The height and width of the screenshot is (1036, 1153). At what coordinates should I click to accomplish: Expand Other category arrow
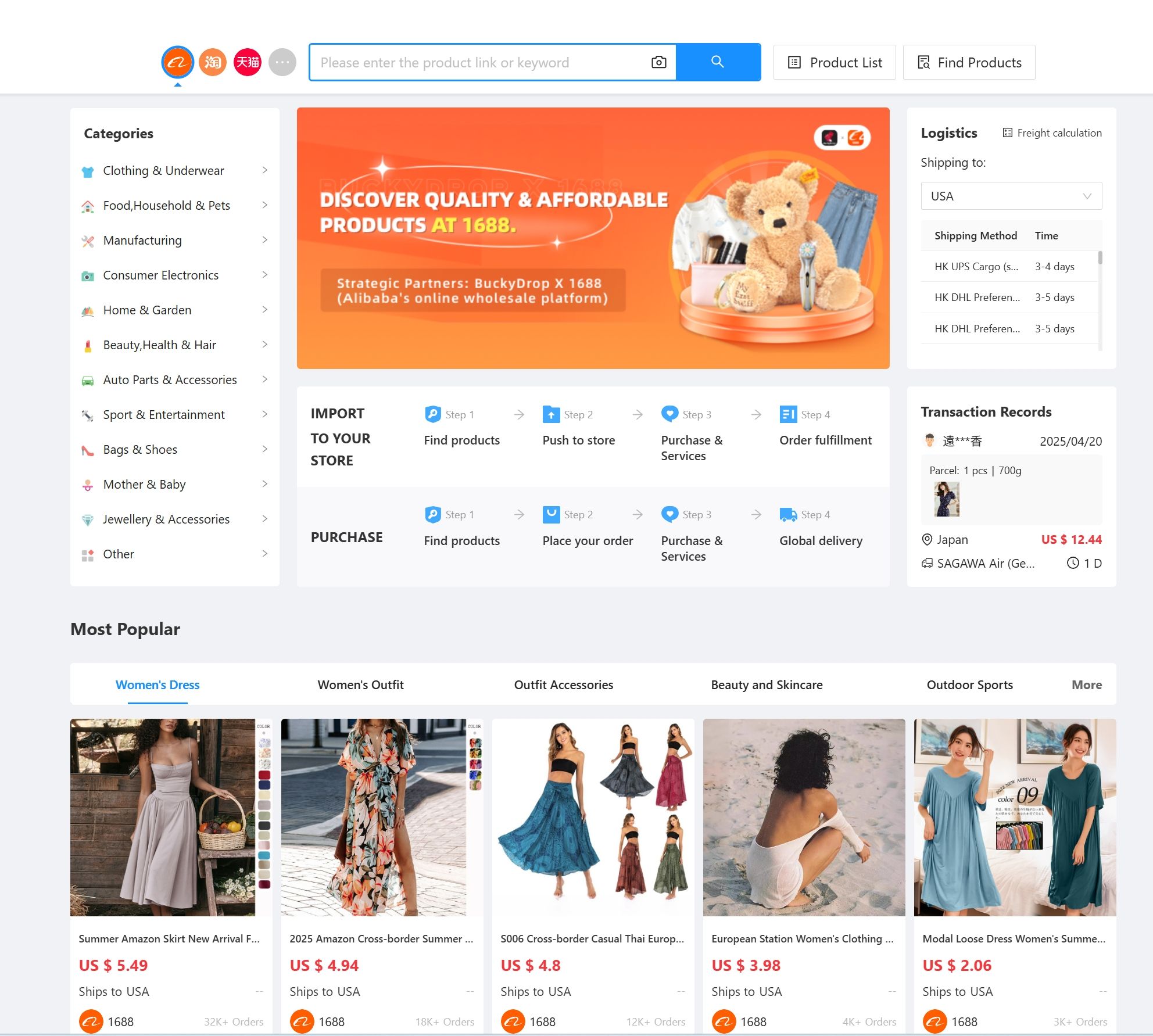264,554
